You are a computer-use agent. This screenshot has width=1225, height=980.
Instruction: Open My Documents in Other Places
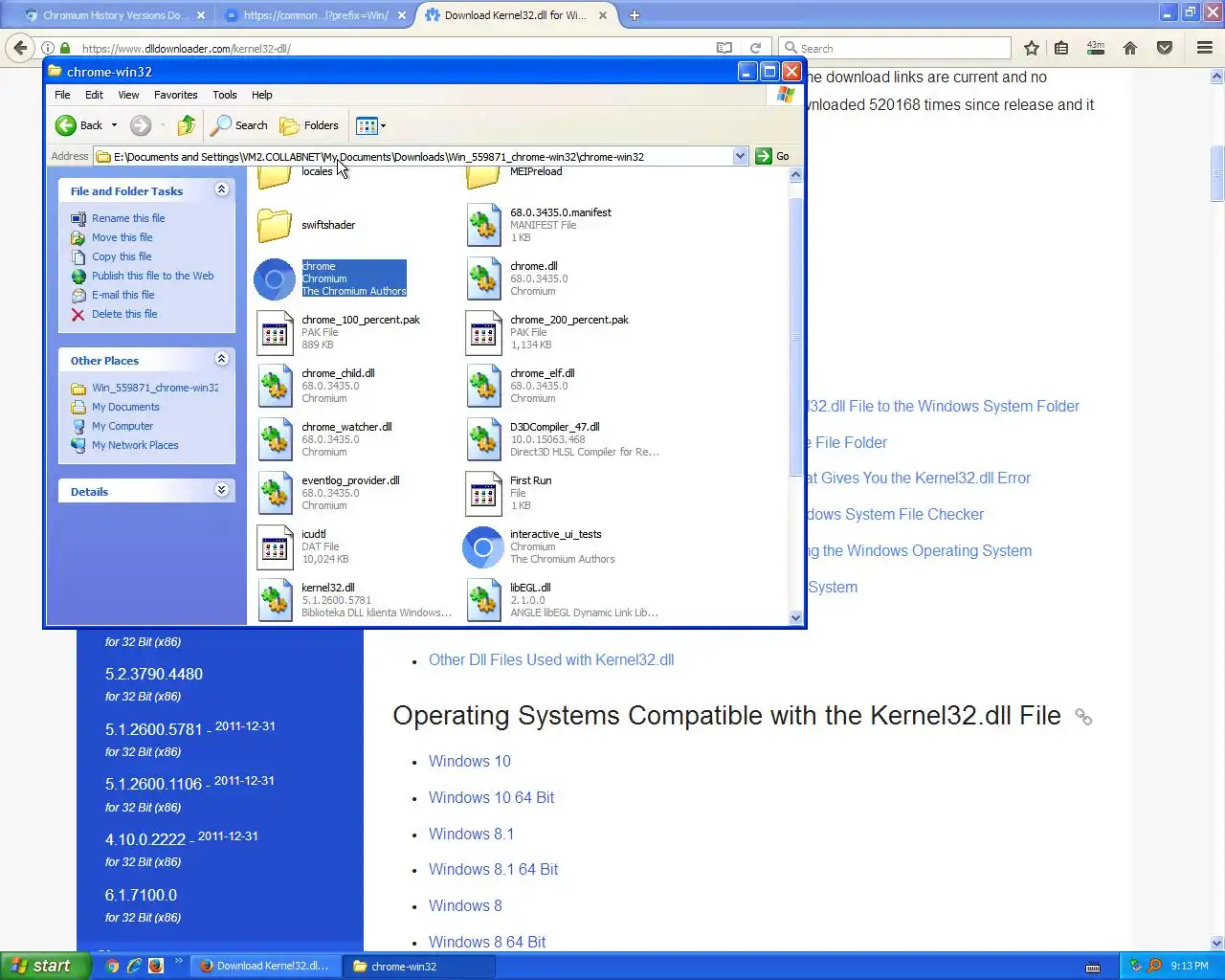(x=125, y=407)
